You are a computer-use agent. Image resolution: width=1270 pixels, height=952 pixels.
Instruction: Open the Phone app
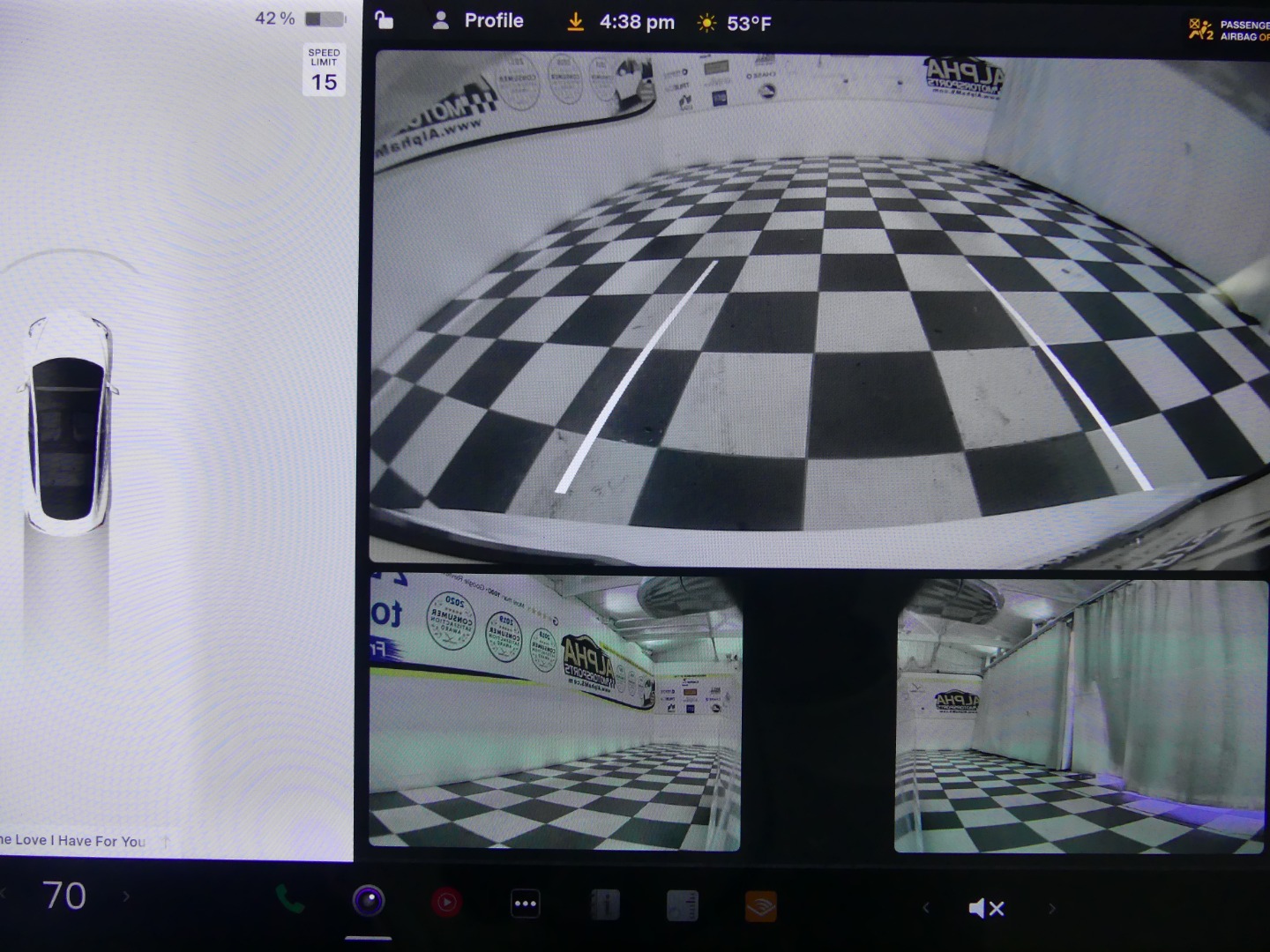(x=290, y=900)
